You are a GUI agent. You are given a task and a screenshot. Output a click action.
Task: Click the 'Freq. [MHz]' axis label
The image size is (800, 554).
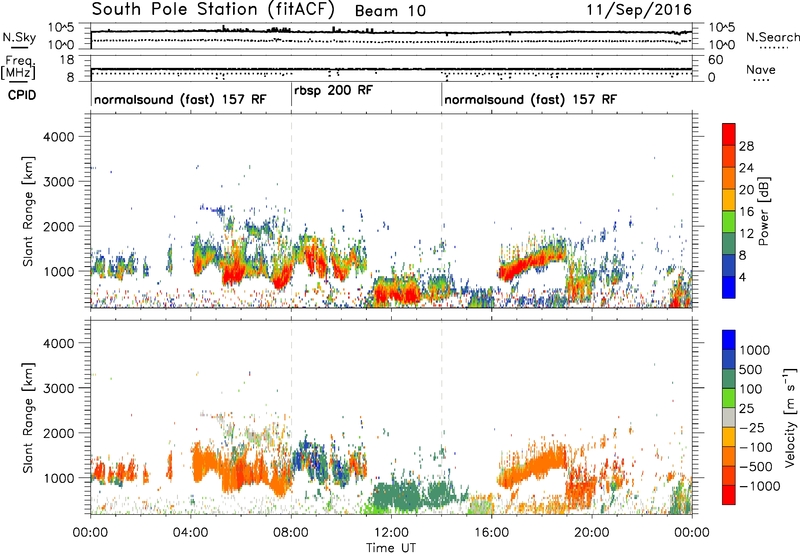(x=18, y=67)
